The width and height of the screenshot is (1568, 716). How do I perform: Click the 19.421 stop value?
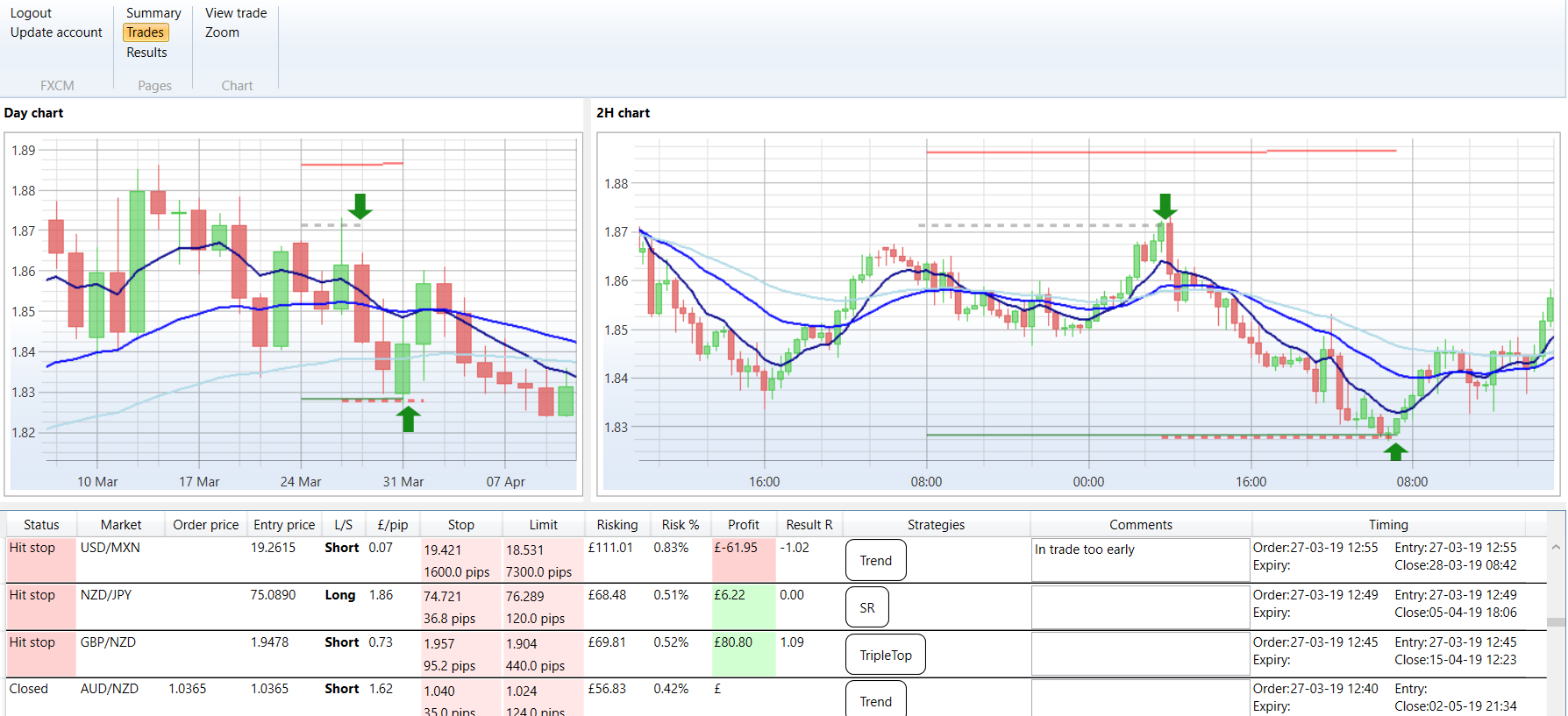[443, 550]
